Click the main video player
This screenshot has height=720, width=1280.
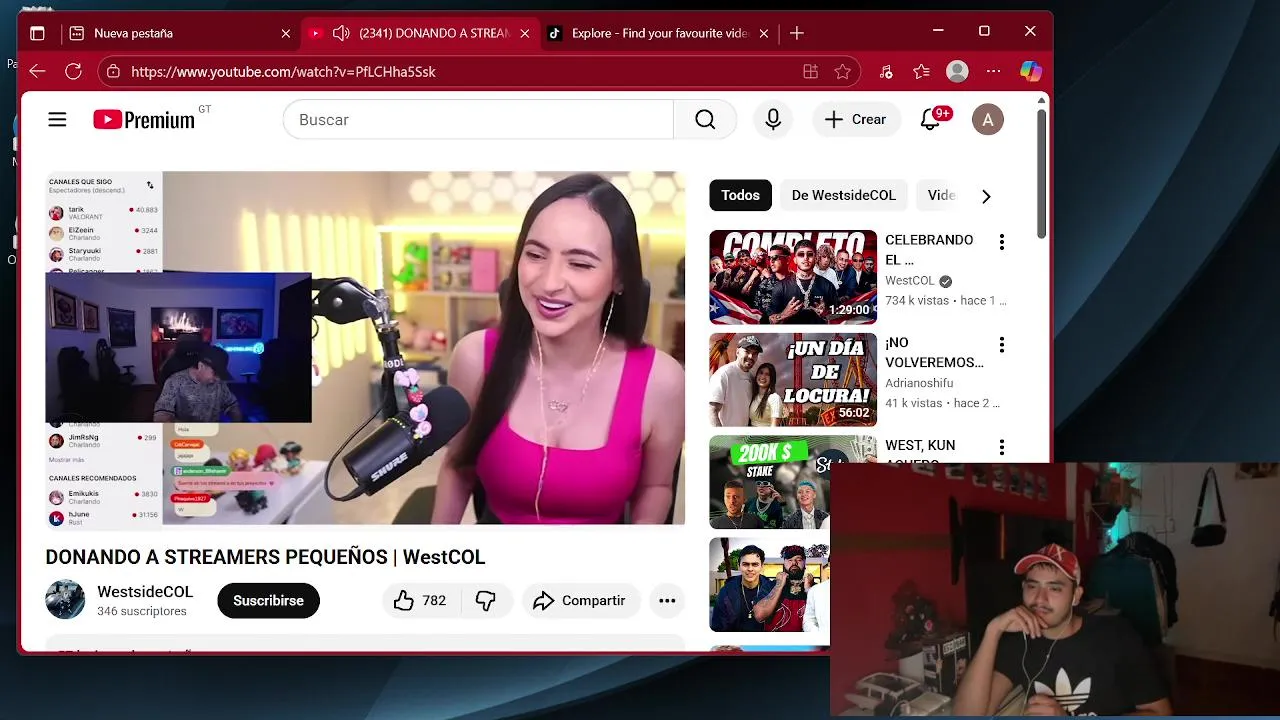click(365, 348)
